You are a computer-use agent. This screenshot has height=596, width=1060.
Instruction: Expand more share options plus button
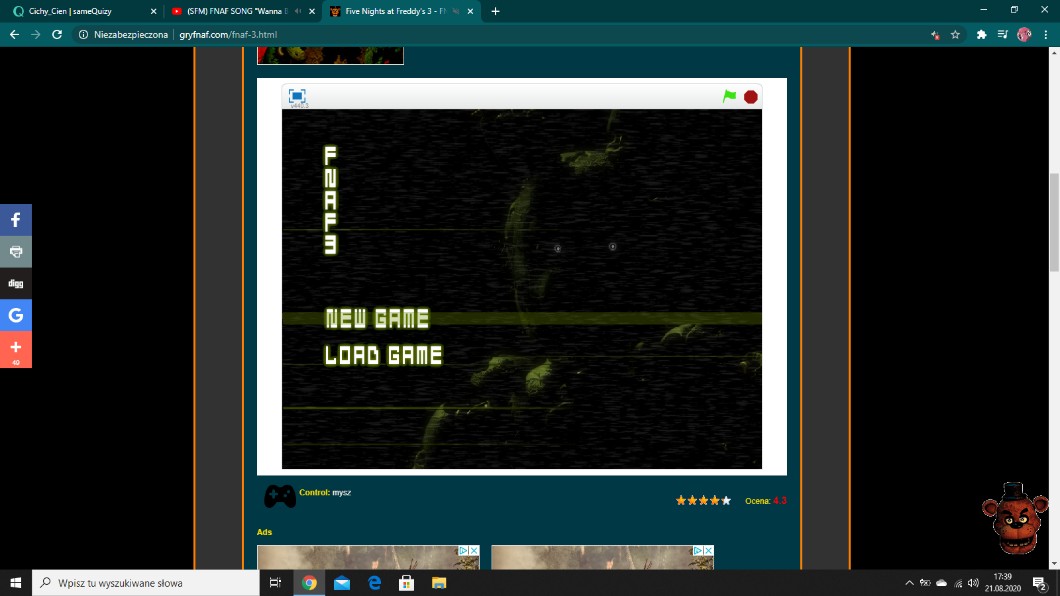click(16, 348)
